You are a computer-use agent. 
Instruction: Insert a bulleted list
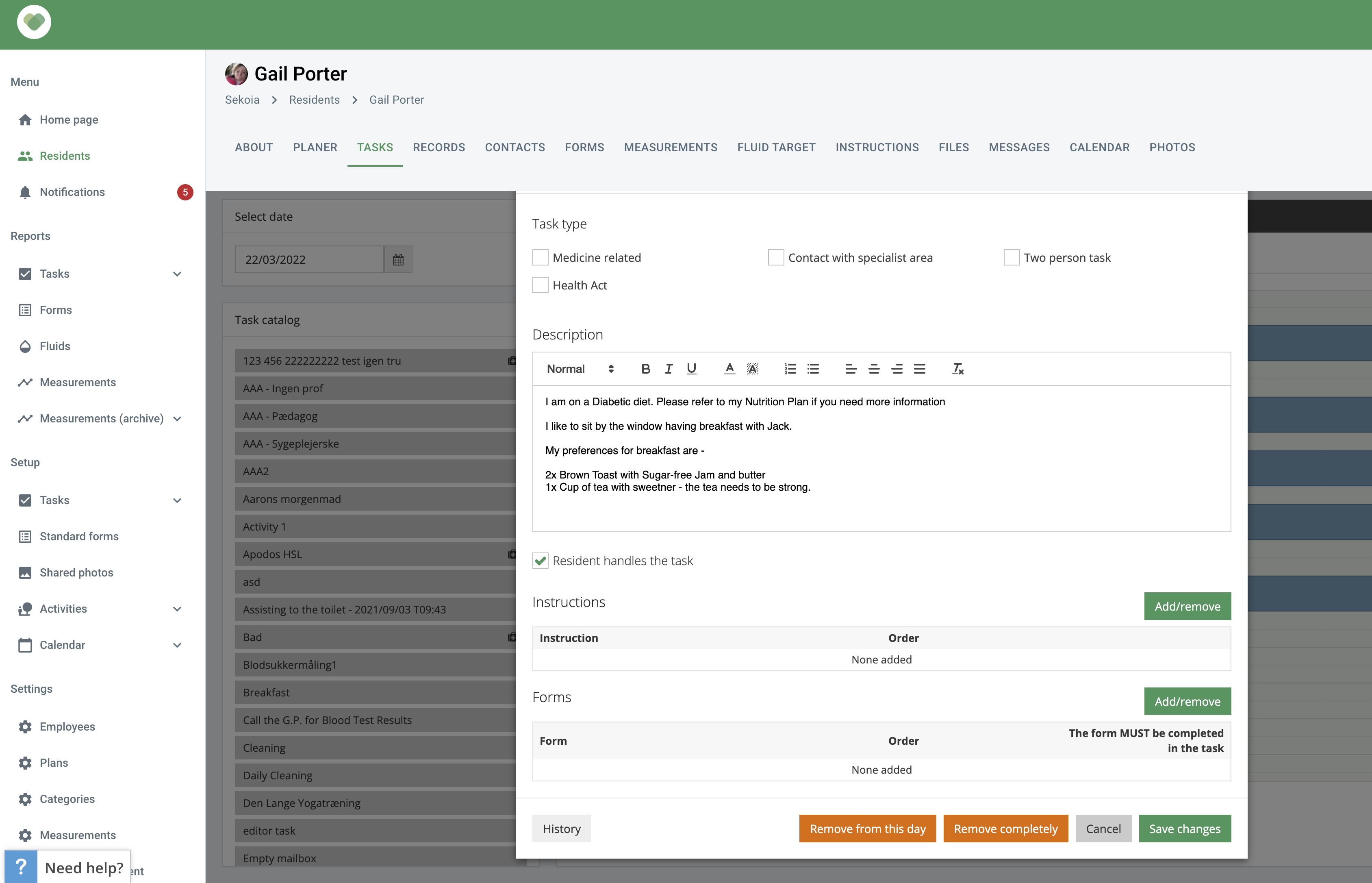[813, 369]
